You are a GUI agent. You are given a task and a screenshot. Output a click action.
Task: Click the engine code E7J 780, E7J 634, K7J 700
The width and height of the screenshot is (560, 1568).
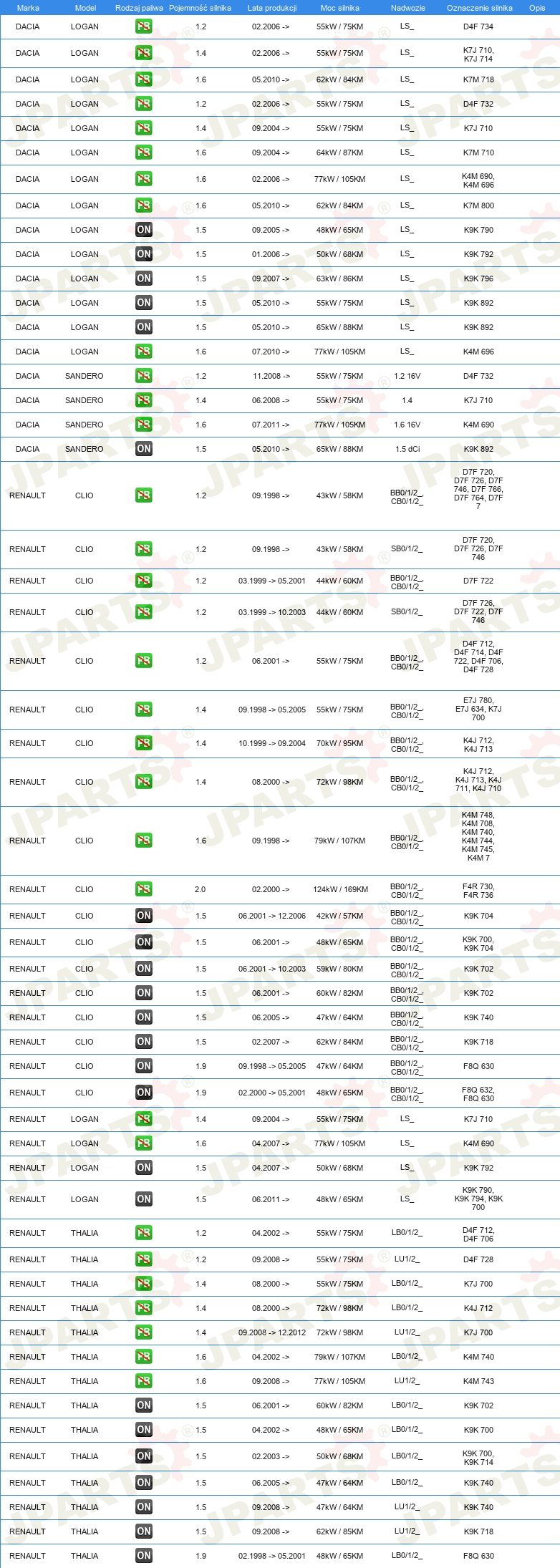click(478, 709)
